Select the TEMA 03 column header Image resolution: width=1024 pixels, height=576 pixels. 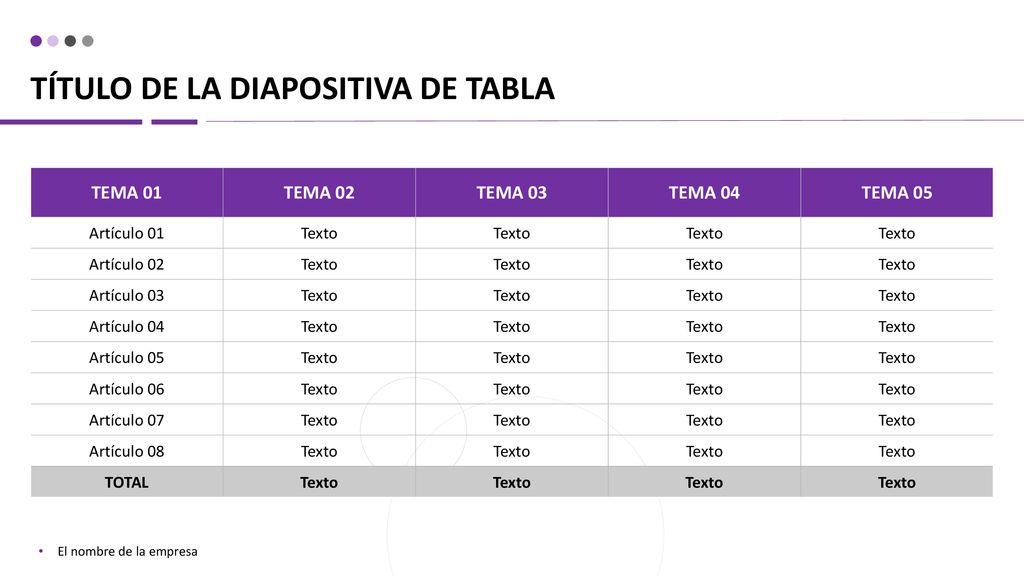[x=511, y=193]
